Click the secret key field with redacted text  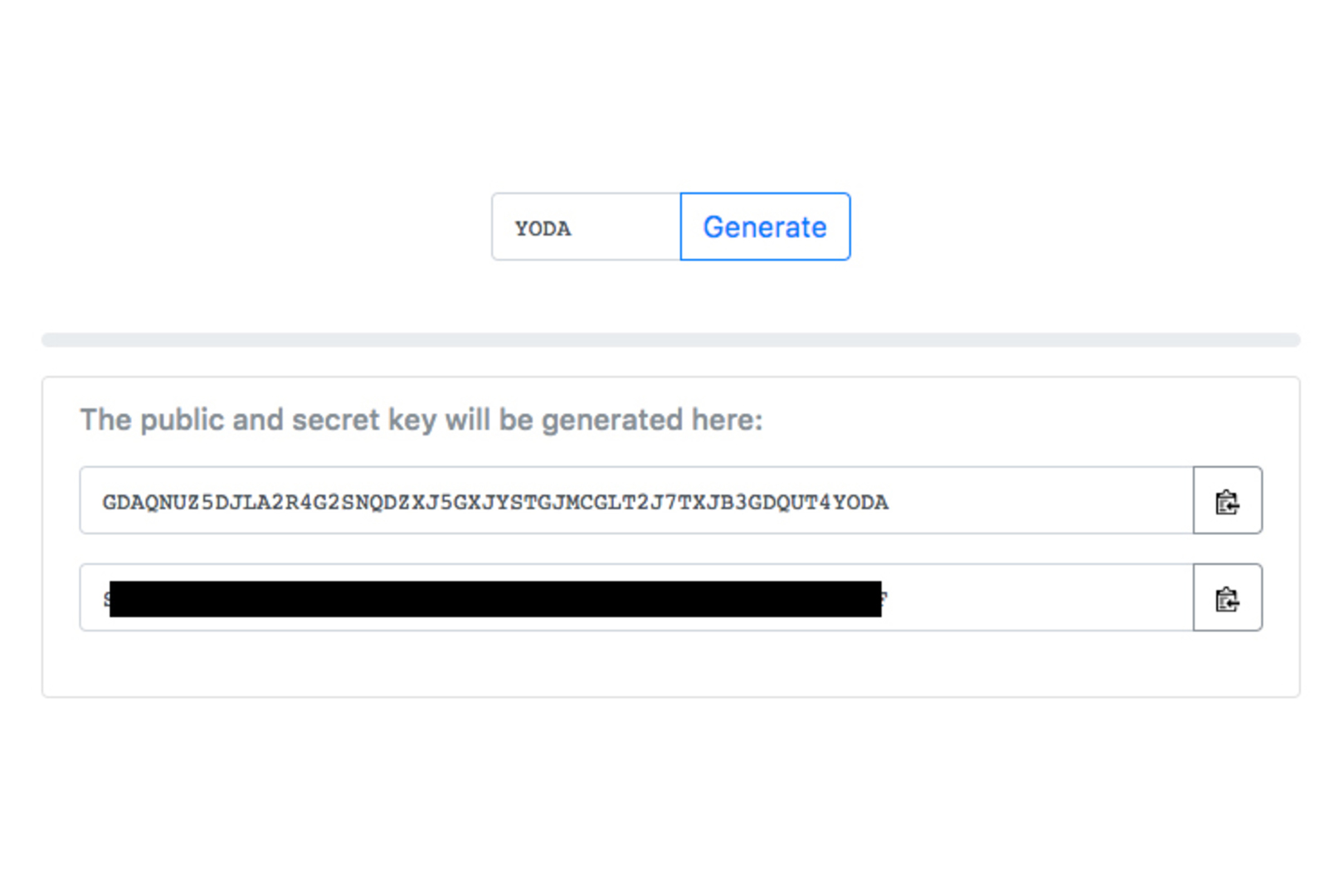(x=635, y=597)
